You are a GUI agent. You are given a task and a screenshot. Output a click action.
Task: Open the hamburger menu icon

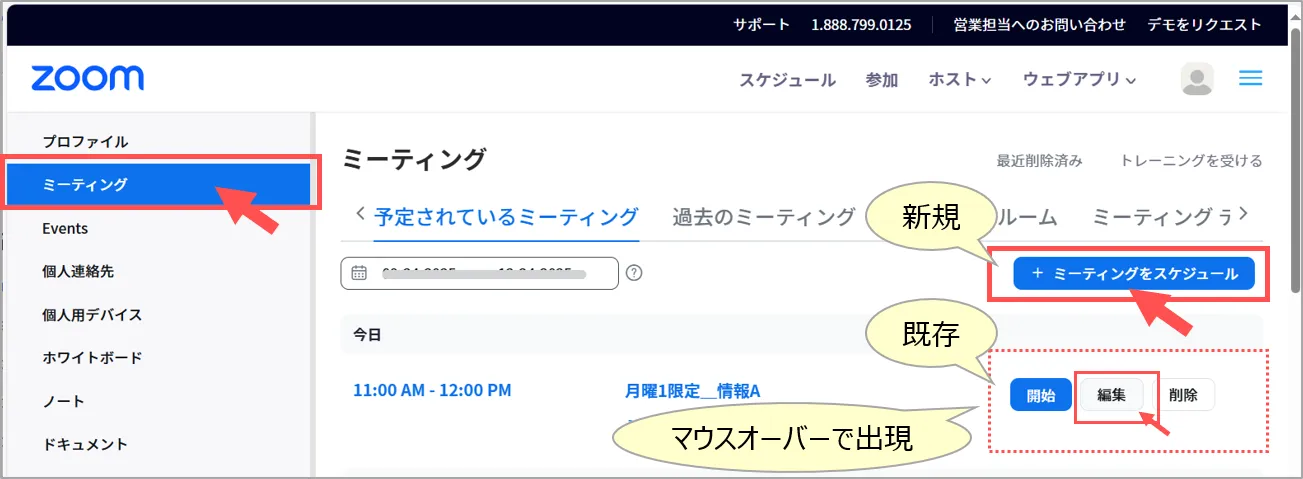pos(1250,79)
